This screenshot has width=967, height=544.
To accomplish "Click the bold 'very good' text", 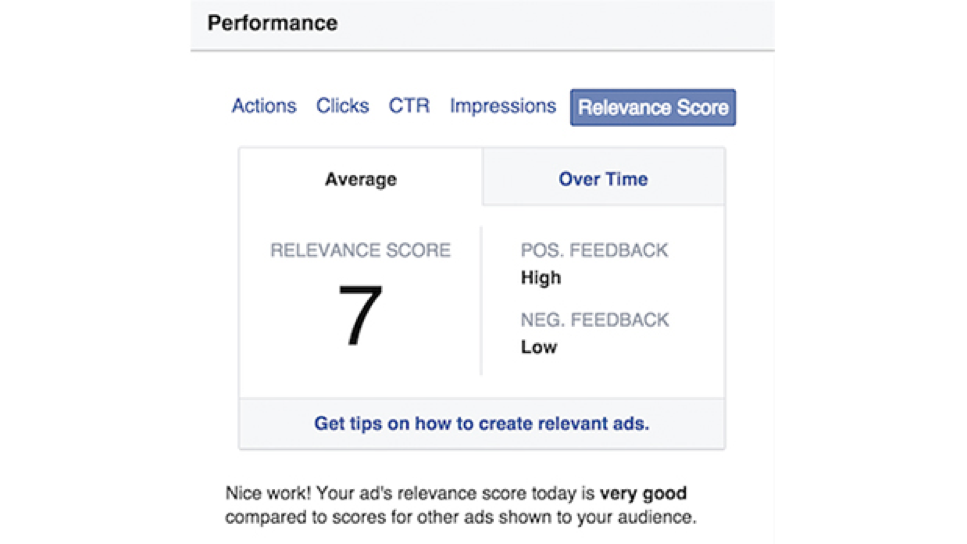I will click(x=643, y=493).
